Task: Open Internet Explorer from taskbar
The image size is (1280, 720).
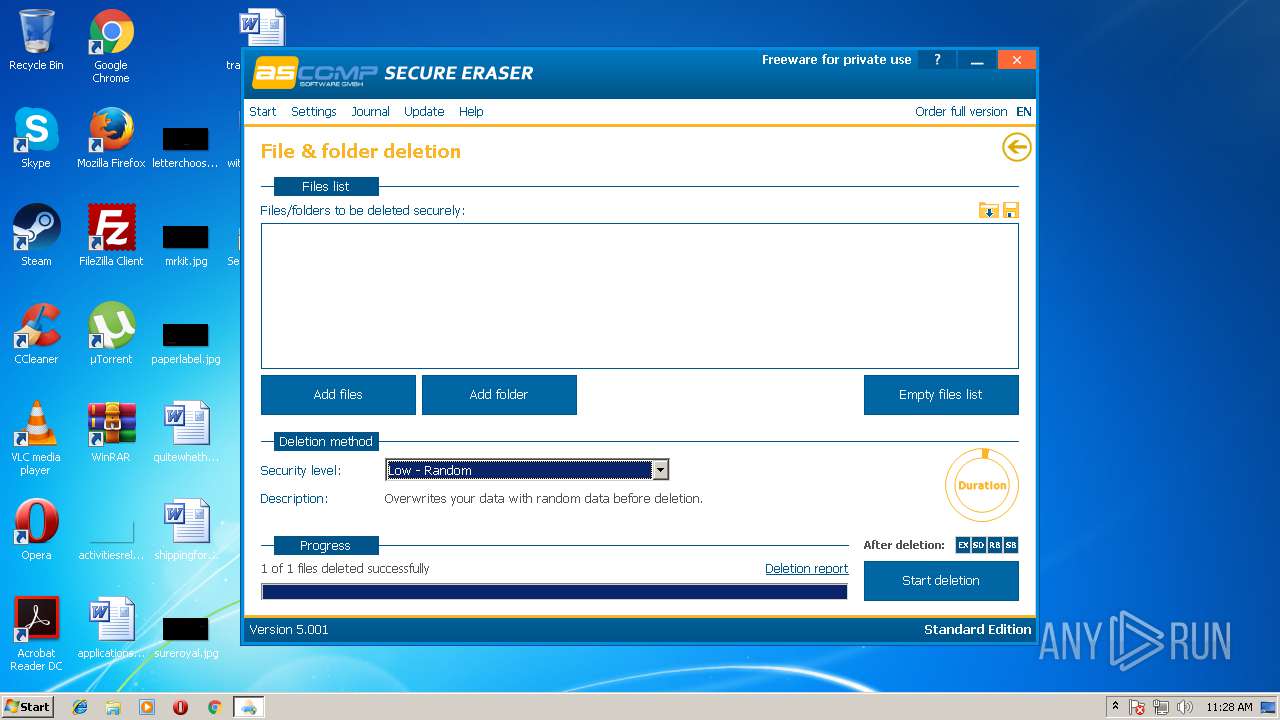Action: pos(80,707)
